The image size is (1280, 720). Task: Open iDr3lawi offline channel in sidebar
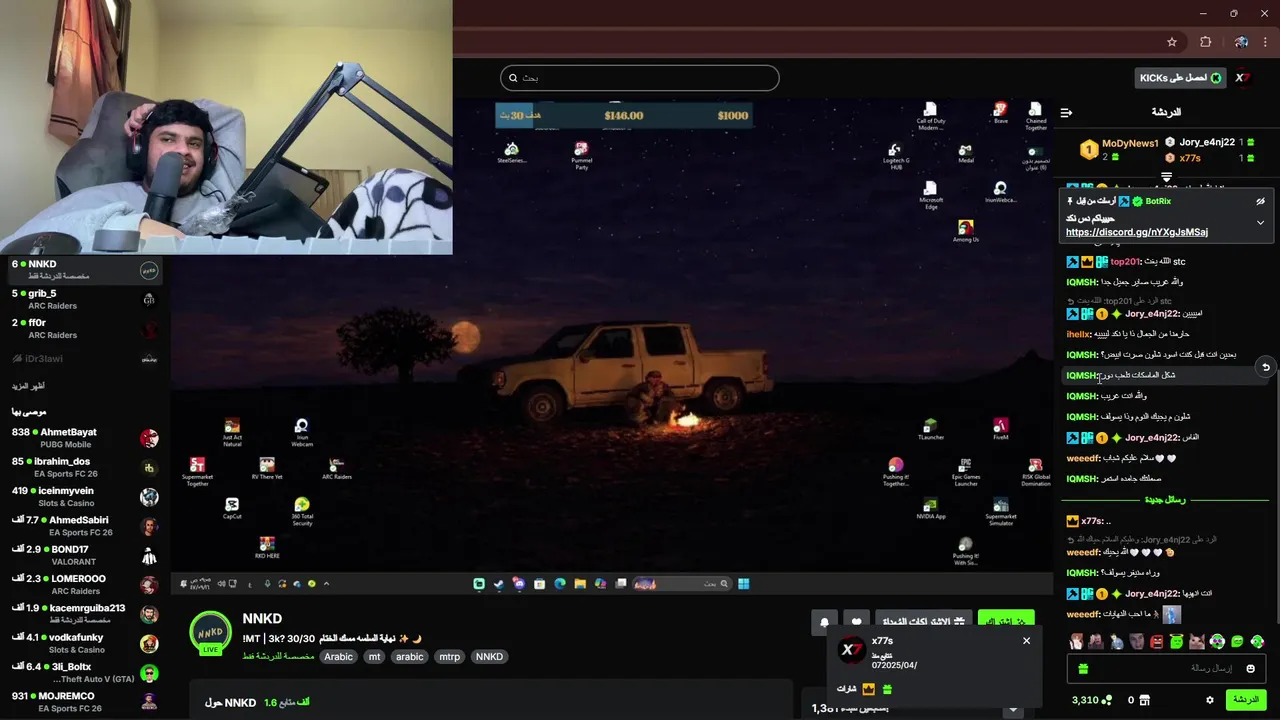pyautogui.click(x=84, y=358)
